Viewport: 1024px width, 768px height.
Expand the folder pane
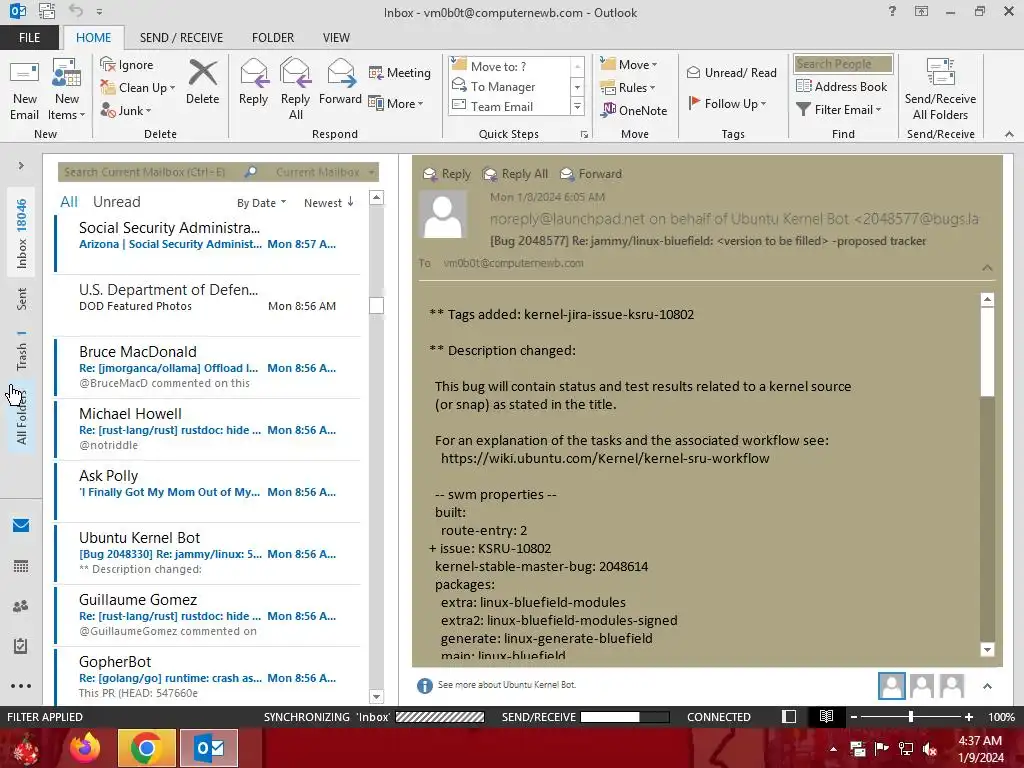[x=21, y=166]
